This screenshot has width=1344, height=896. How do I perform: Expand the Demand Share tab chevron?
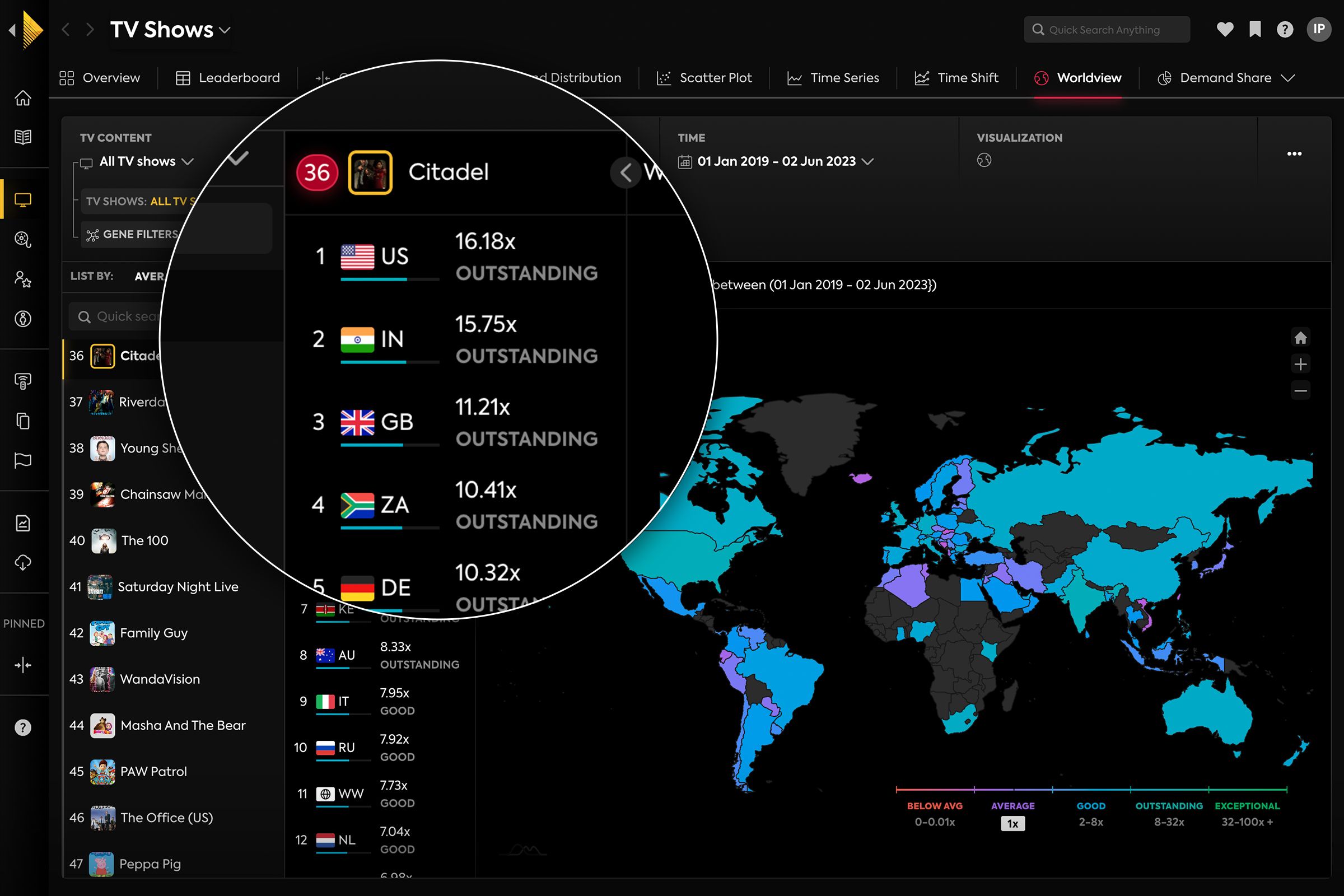tap(1287, 78)
